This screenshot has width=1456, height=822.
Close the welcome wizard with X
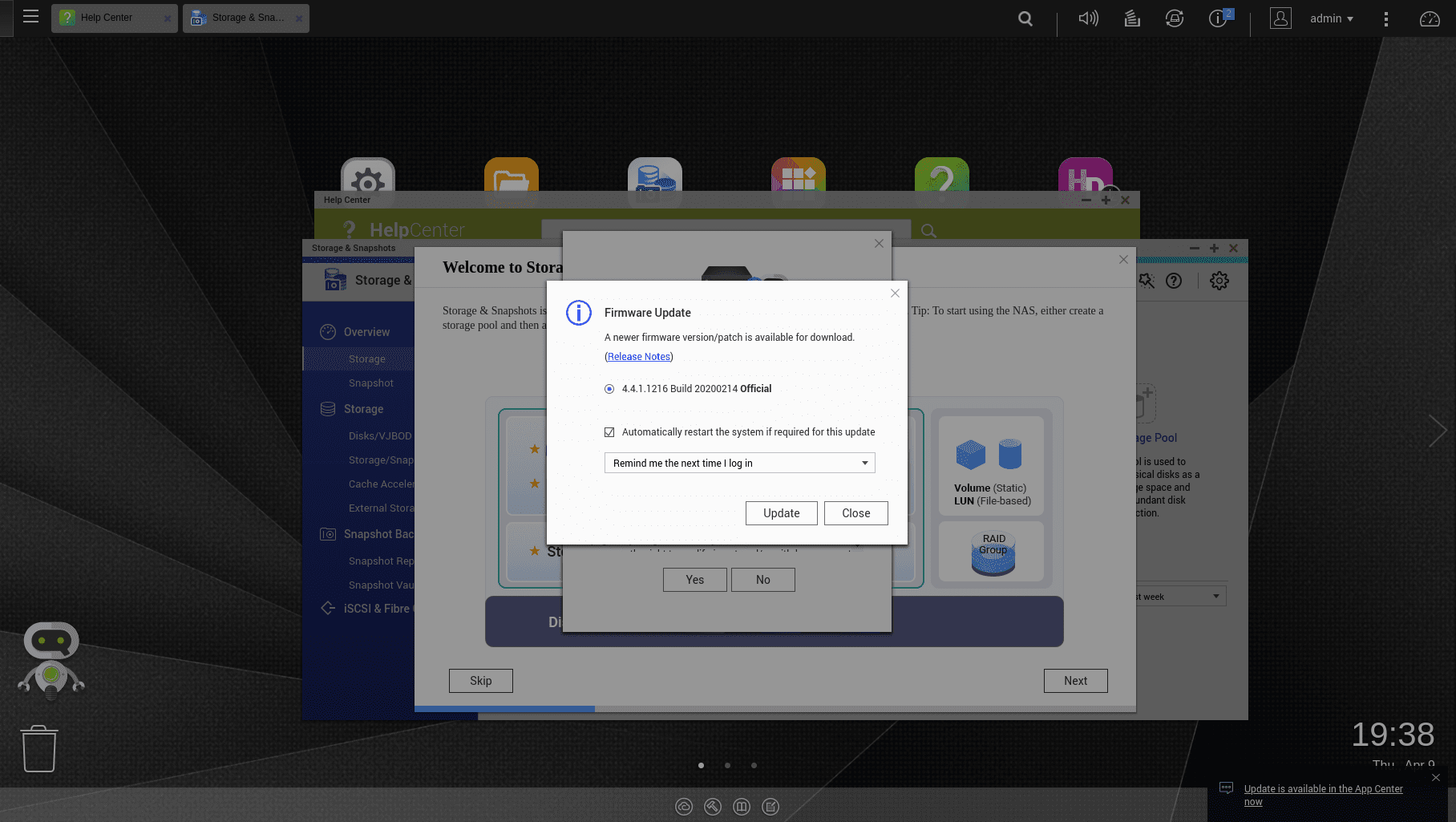tap(1123, 259)
